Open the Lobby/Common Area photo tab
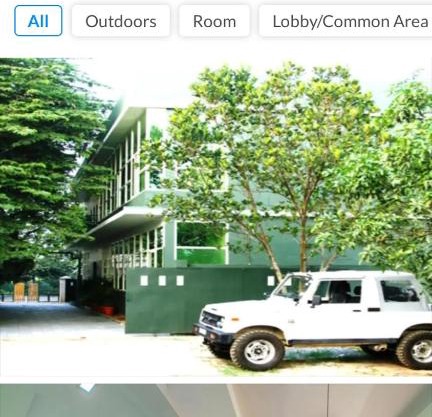 346,21
